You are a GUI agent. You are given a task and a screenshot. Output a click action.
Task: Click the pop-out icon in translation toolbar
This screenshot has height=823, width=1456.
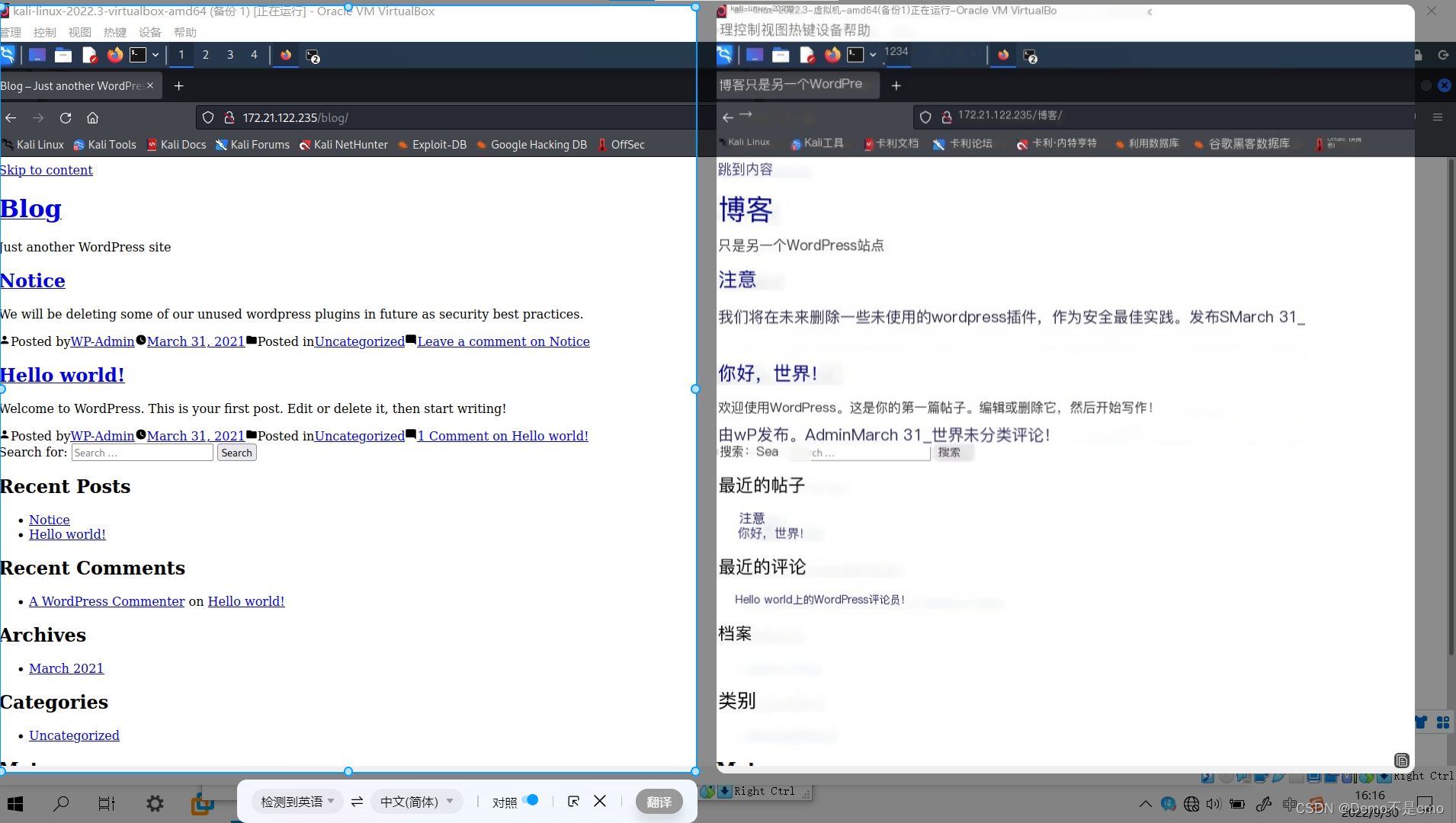[x=574, y=802]
